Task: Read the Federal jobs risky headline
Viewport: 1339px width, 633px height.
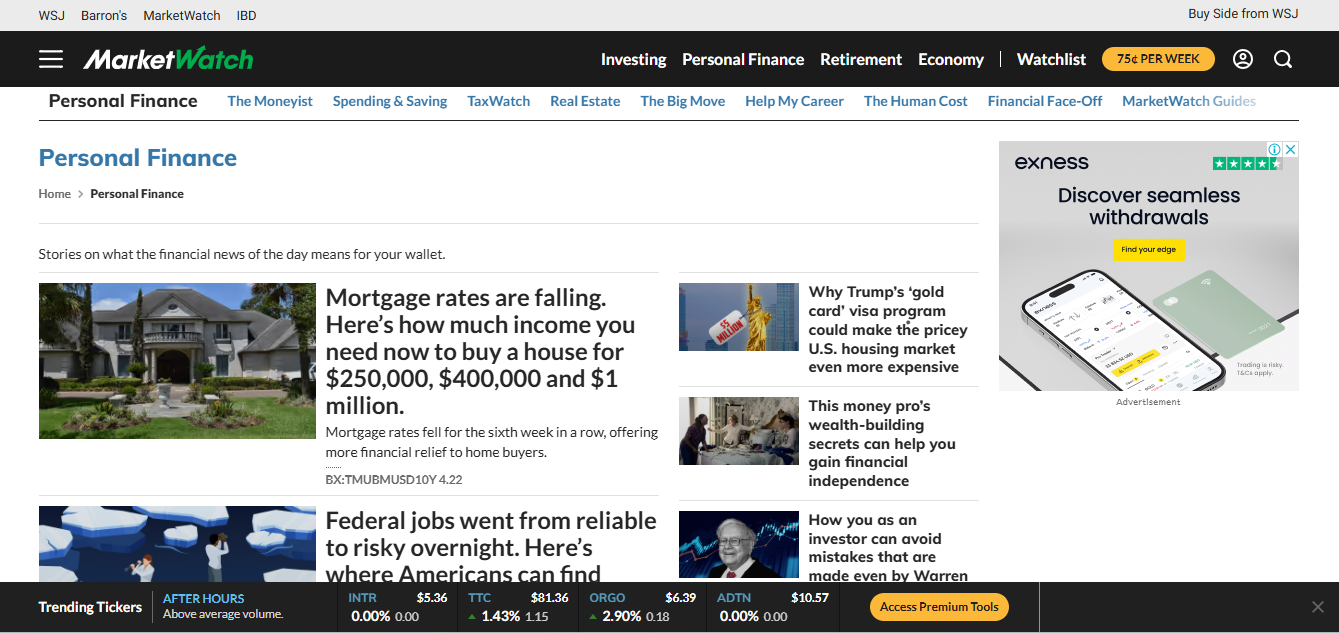Action: click(491, 547)
